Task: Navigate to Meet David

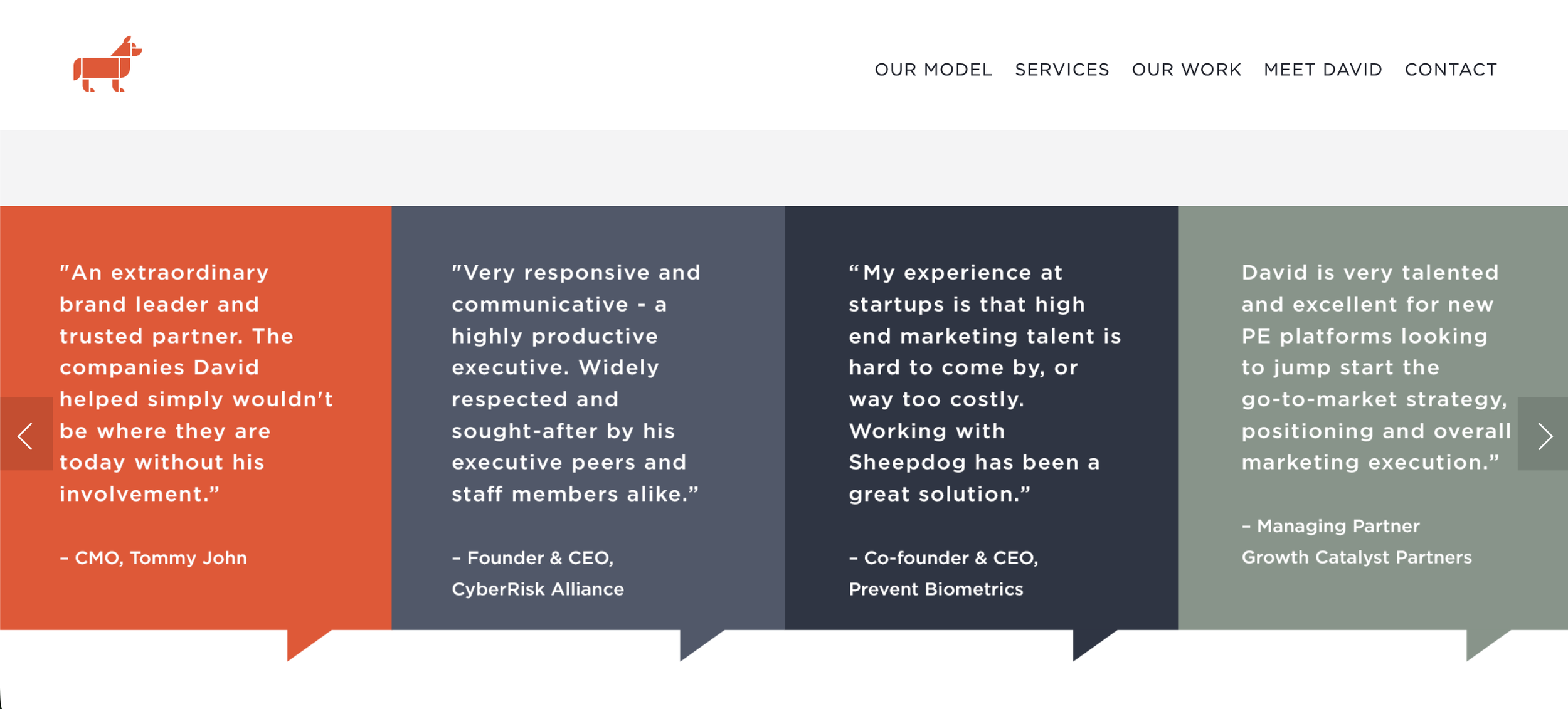Action: [1323, 70]
